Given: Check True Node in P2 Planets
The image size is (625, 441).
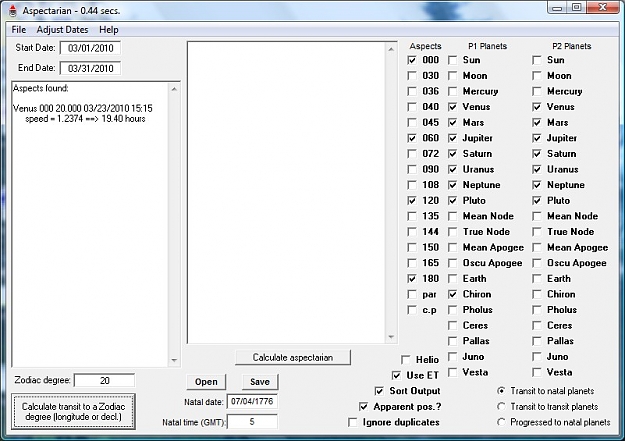Looking at the screenshot, I should (537, 232).
